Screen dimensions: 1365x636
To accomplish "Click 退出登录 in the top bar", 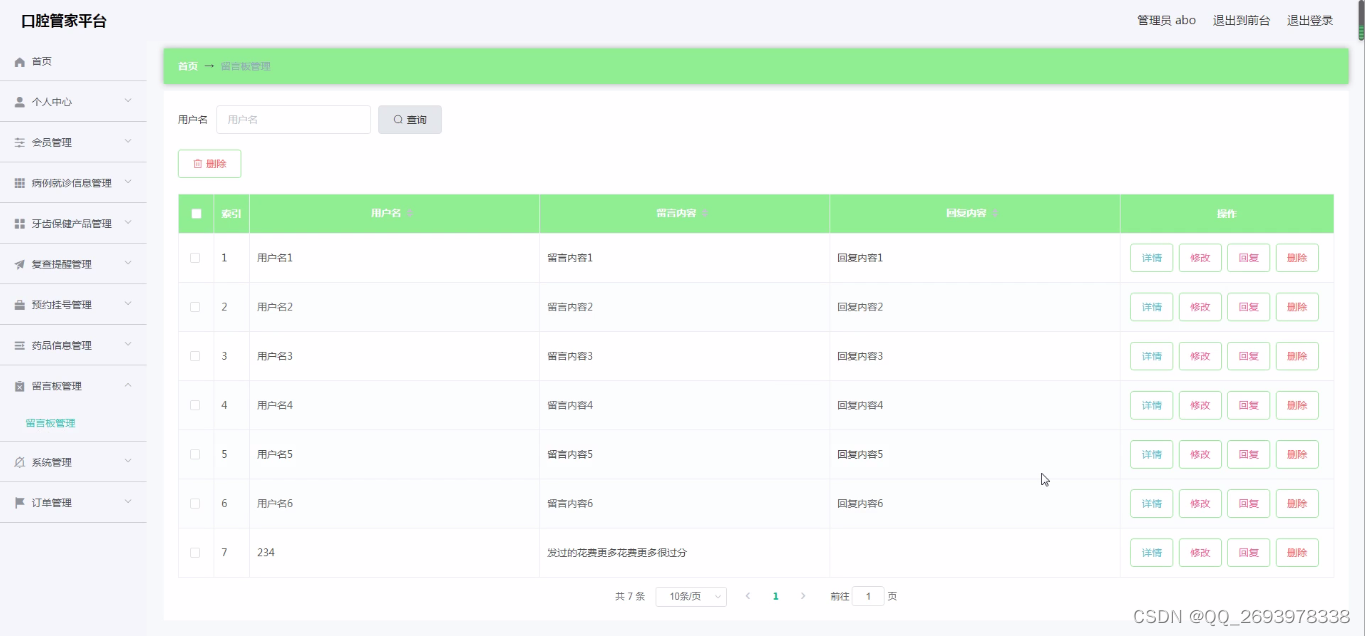I will pyautogui.click(x=1310, y=21).
